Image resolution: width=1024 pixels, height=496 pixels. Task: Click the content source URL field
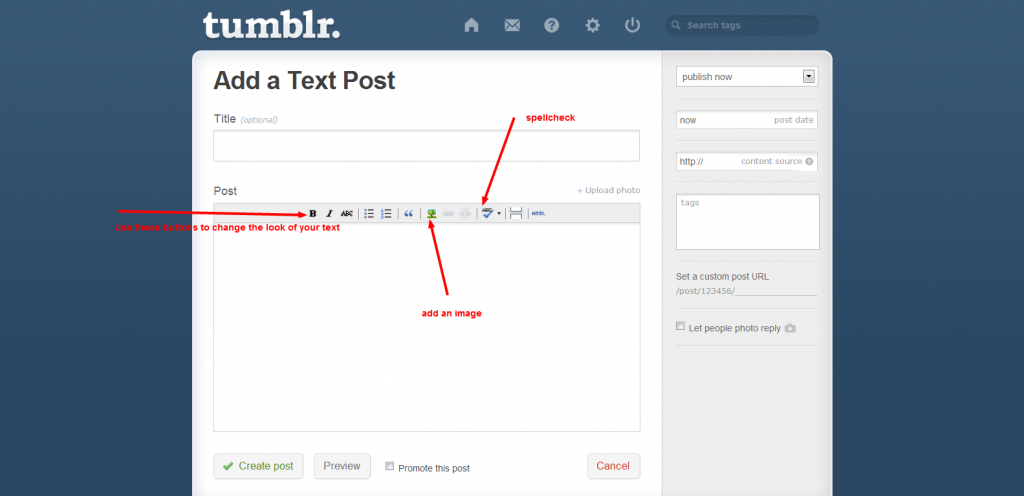pos(747,161)
